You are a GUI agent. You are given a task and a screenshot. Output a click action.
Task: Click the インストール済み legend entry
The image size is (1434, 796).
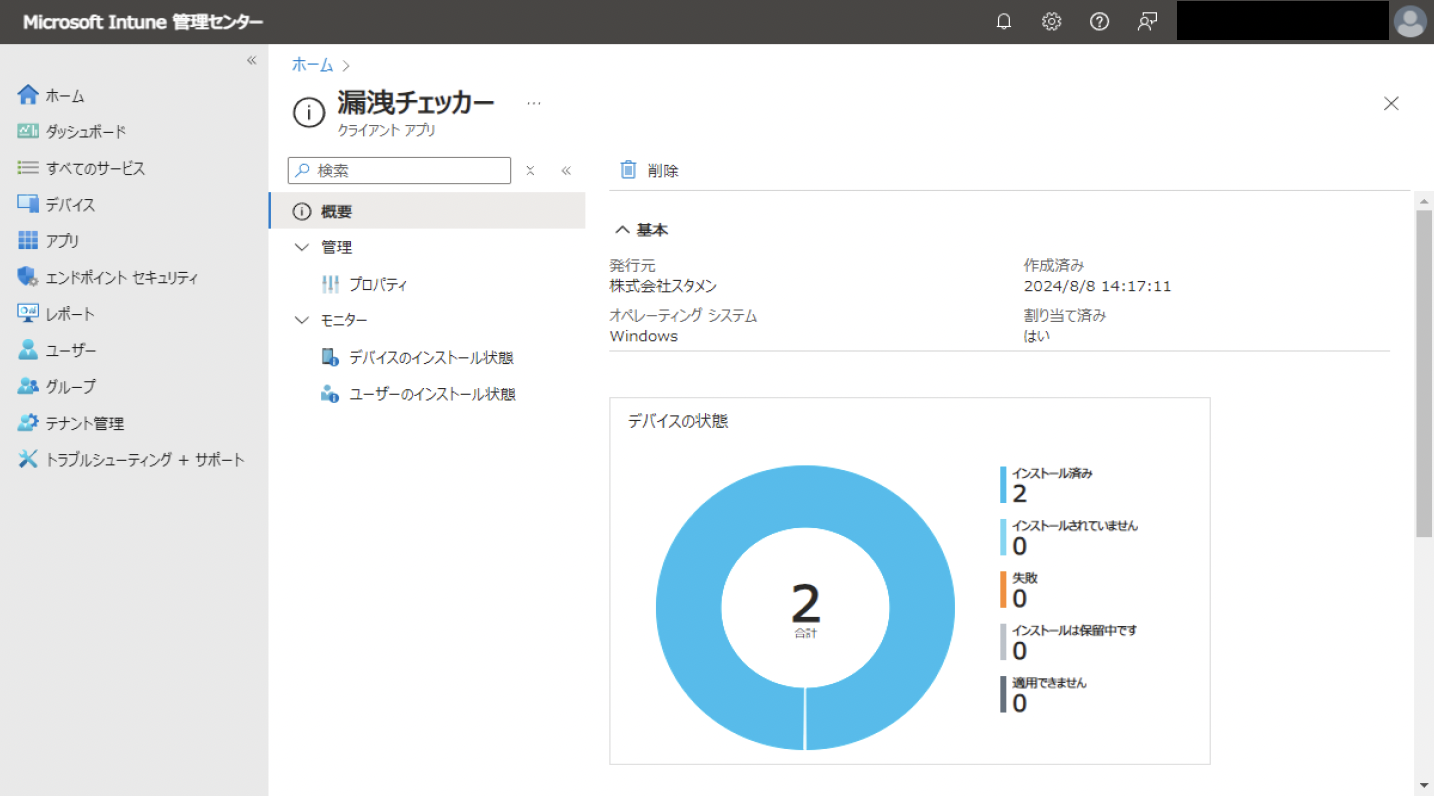tap(1046, 485)
